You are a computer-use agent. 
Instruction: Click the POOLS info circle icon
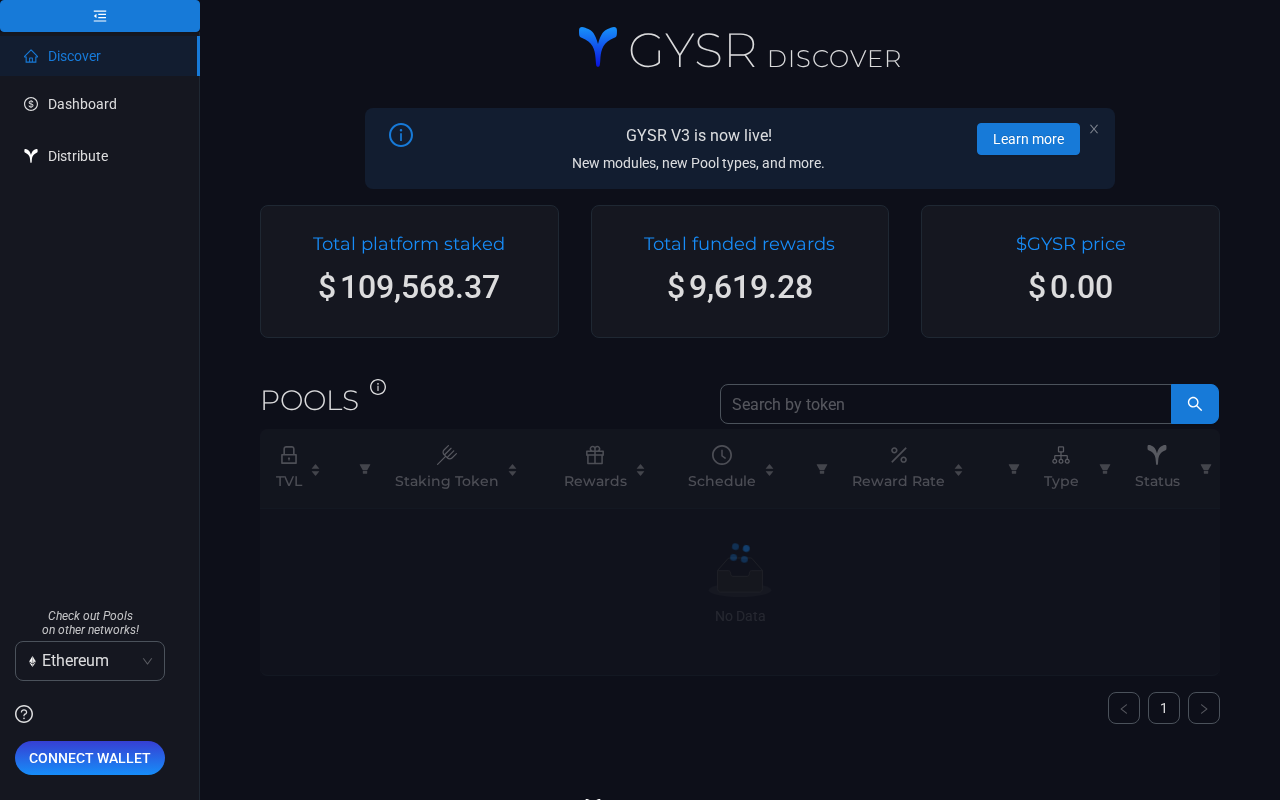378,387
